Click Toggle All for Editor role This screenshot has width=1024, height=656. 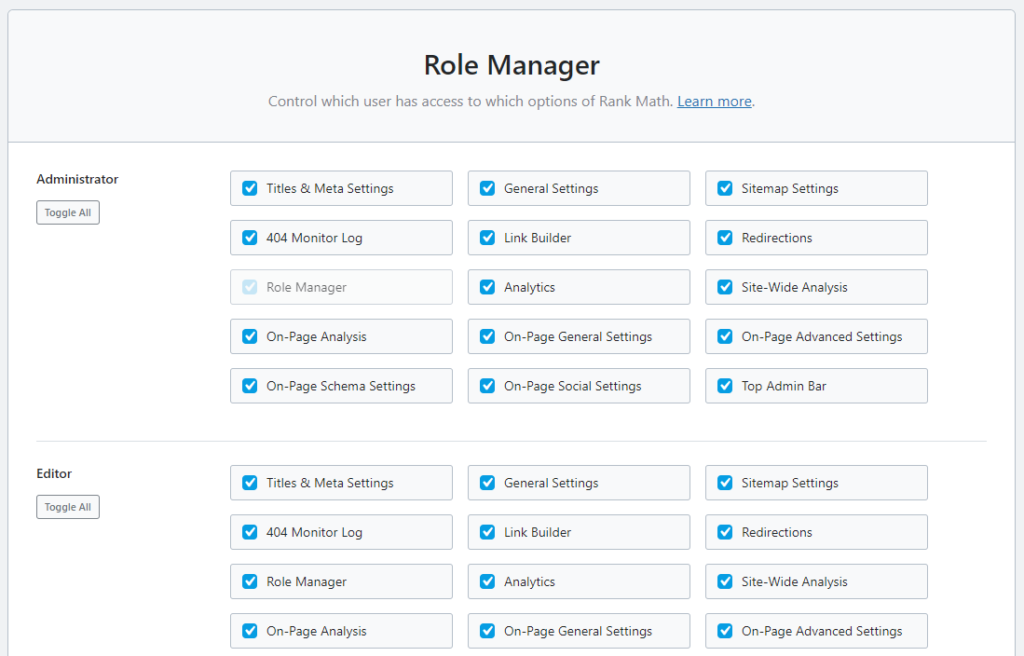coord(68,507)
